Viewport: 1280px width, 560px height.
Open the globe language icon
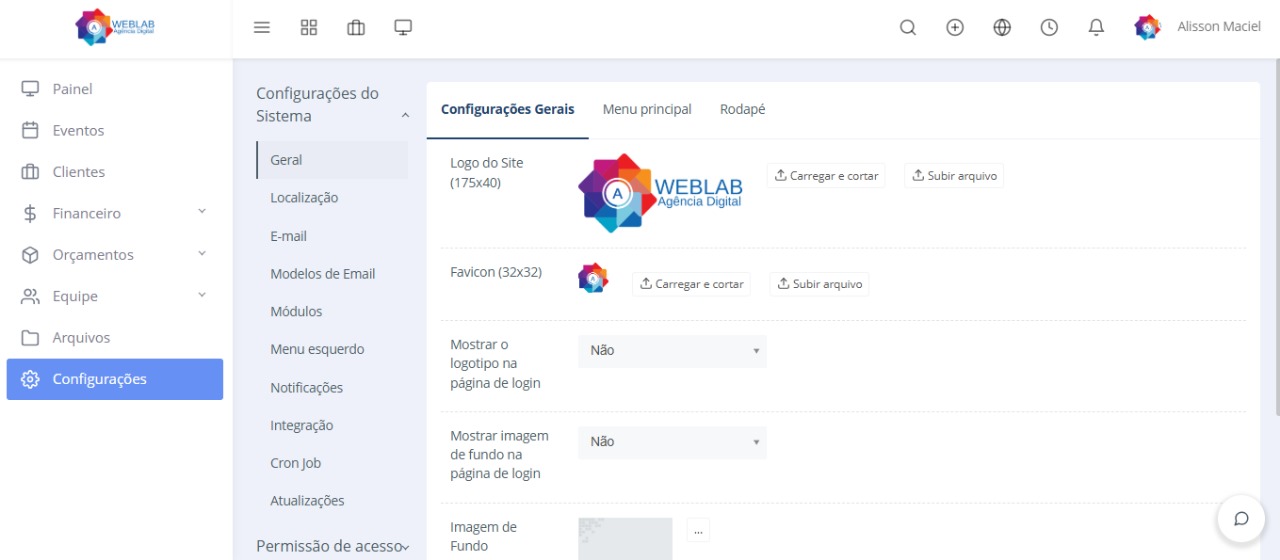coord(1002,28)
